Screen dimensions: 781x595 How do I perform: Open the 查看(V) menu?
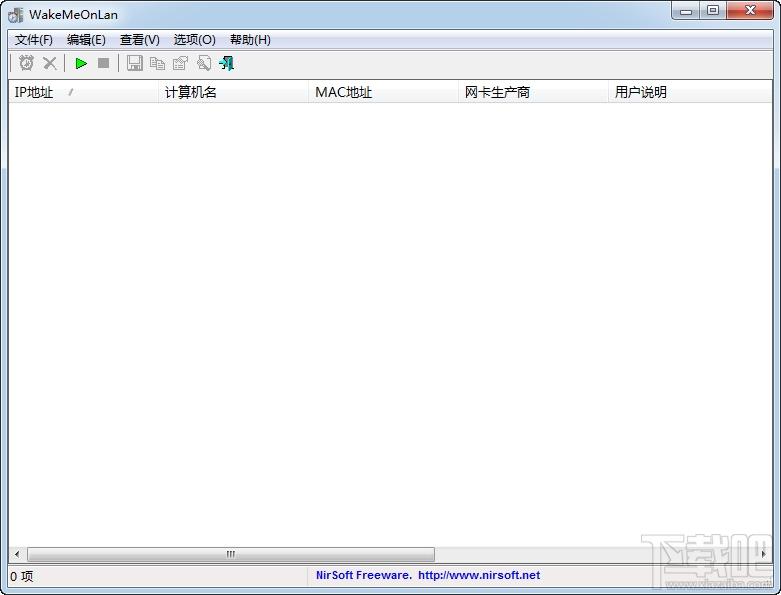pyautogui.click(x=139, y=40)
